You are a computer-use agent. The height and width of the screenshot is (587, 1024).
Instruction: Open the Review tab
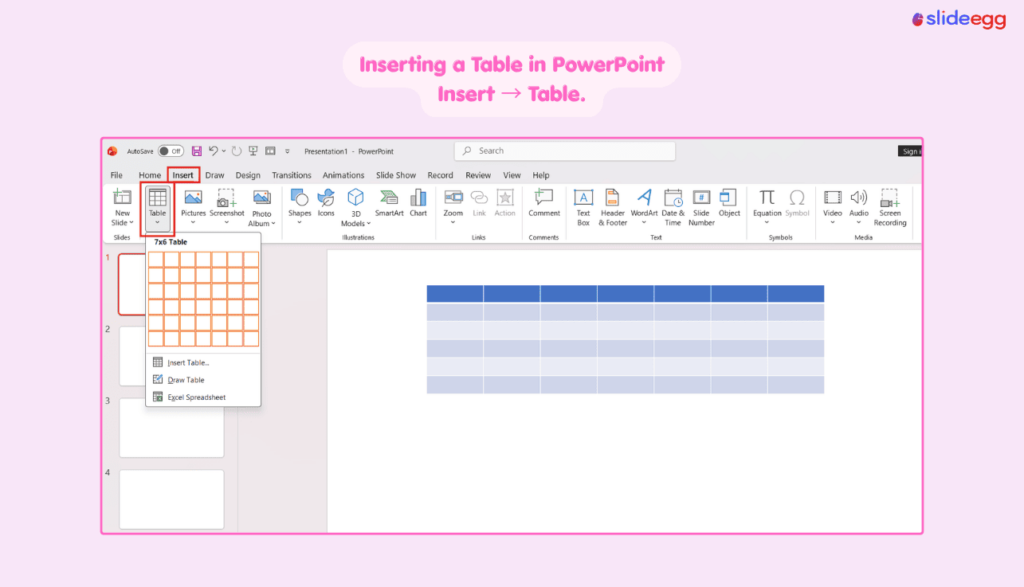478,175
